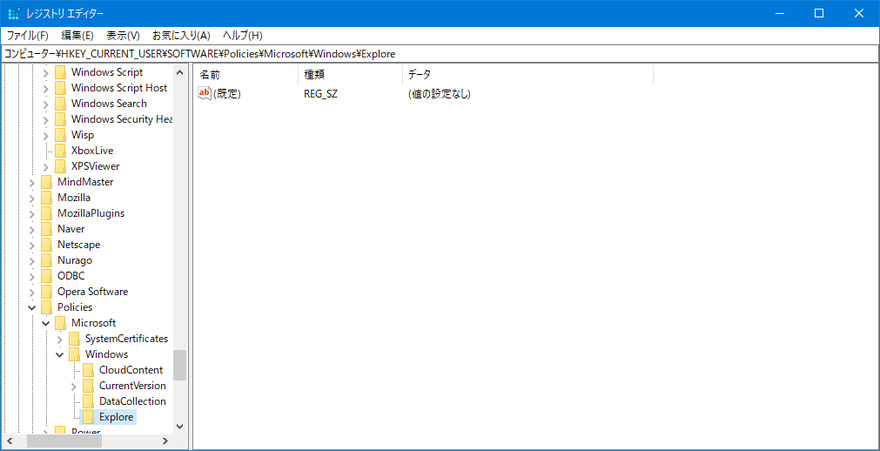Click the tree scroll down arrow

pyautogui.click(x=180, y=426)
